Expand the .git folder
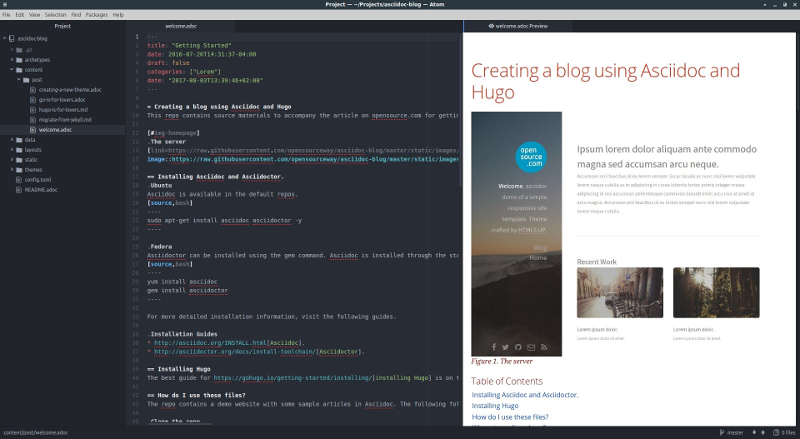The width and height of the screenshot is (800, 439). [x=12, y=50]
